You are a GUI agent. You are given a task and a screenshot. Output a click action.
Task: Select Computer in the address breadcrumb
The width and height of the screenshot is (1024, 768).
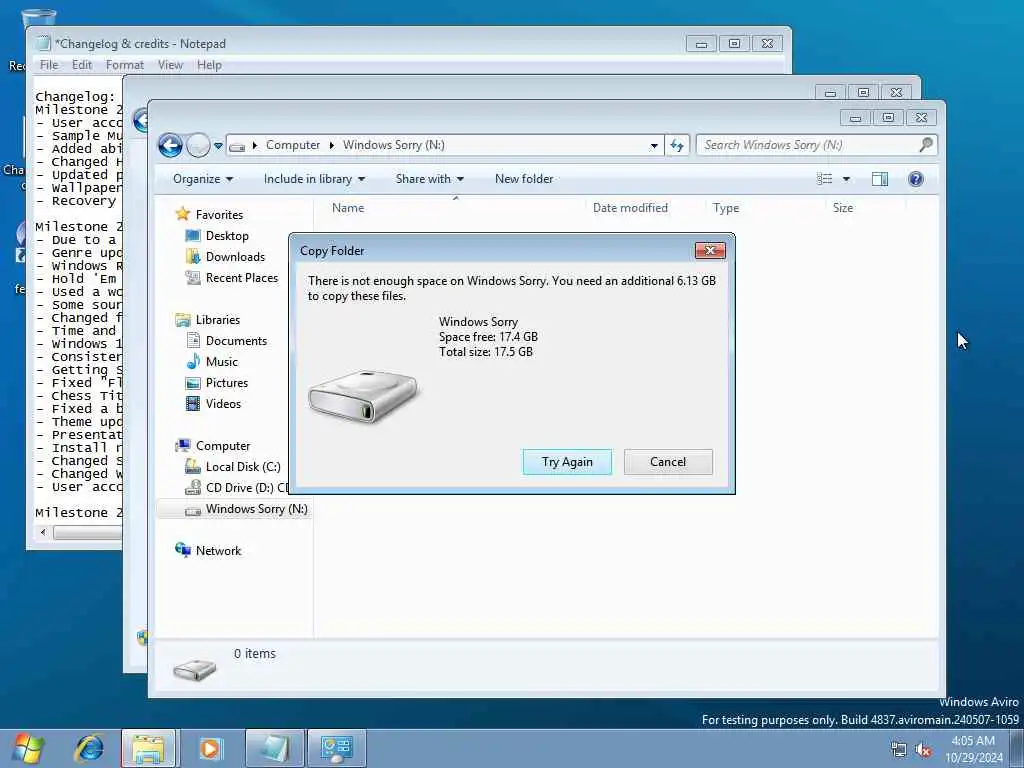tap(293, 145)
